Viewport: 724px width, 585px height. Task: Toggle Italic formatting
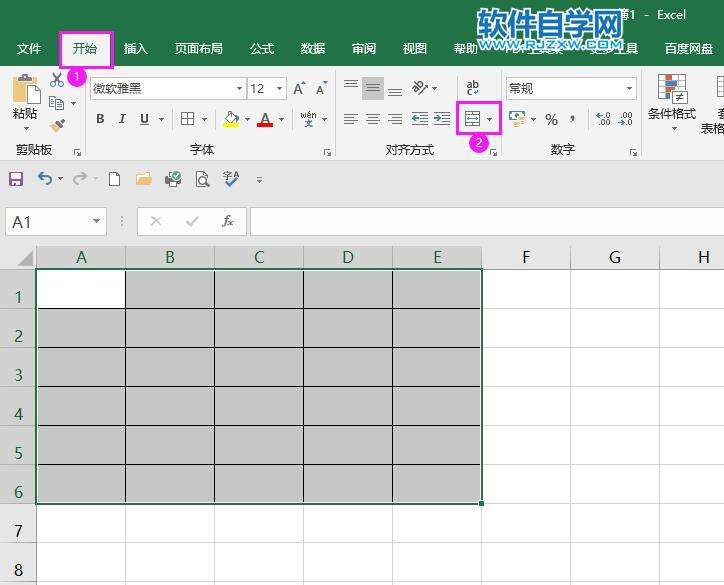pos(122,119)
